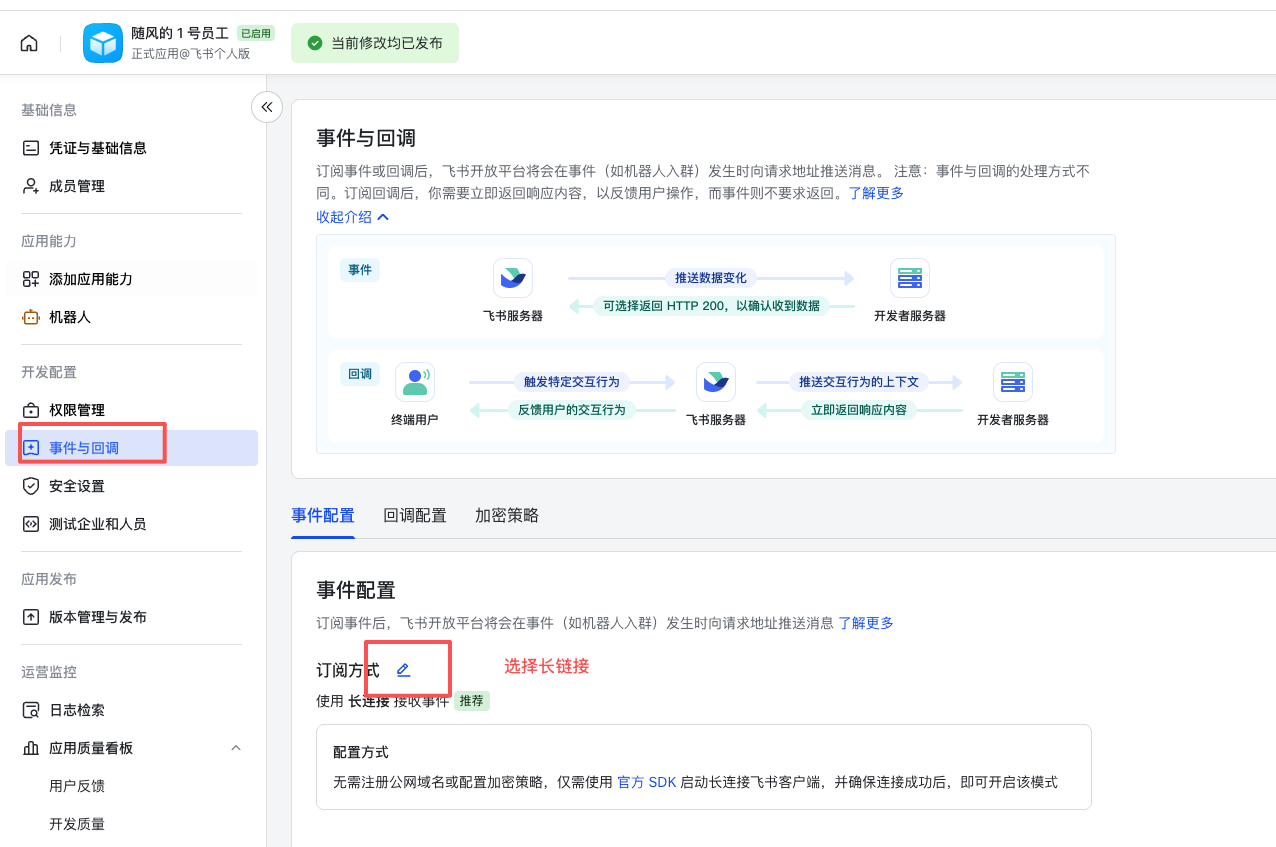Screen dimensions: 1276x847
Task: Open the 了解更多 link in 事件配置
Action: [866, 622]
